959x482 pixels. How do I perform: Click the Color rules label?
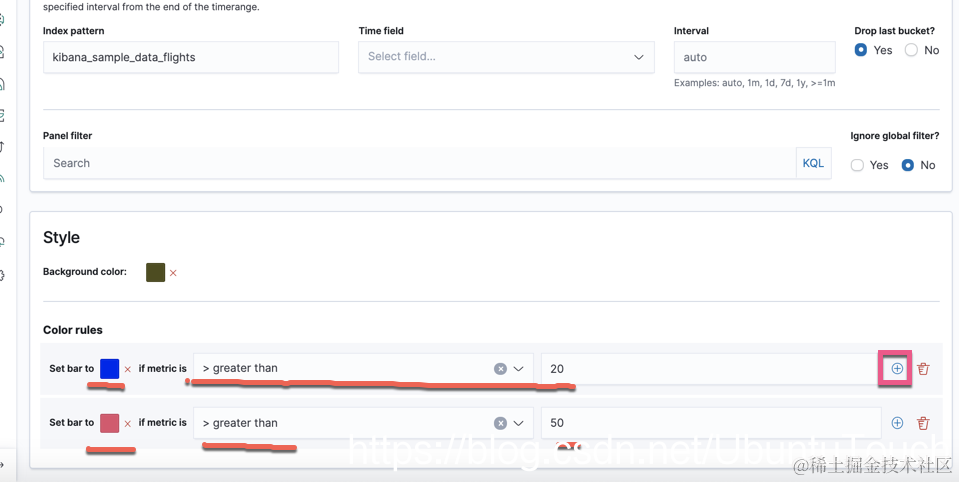[73, 330]
